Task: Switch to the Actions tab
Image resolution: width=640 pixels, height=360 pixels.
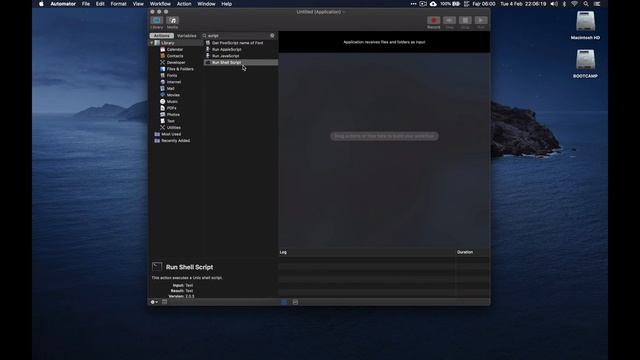Action: tap(162, 36)
